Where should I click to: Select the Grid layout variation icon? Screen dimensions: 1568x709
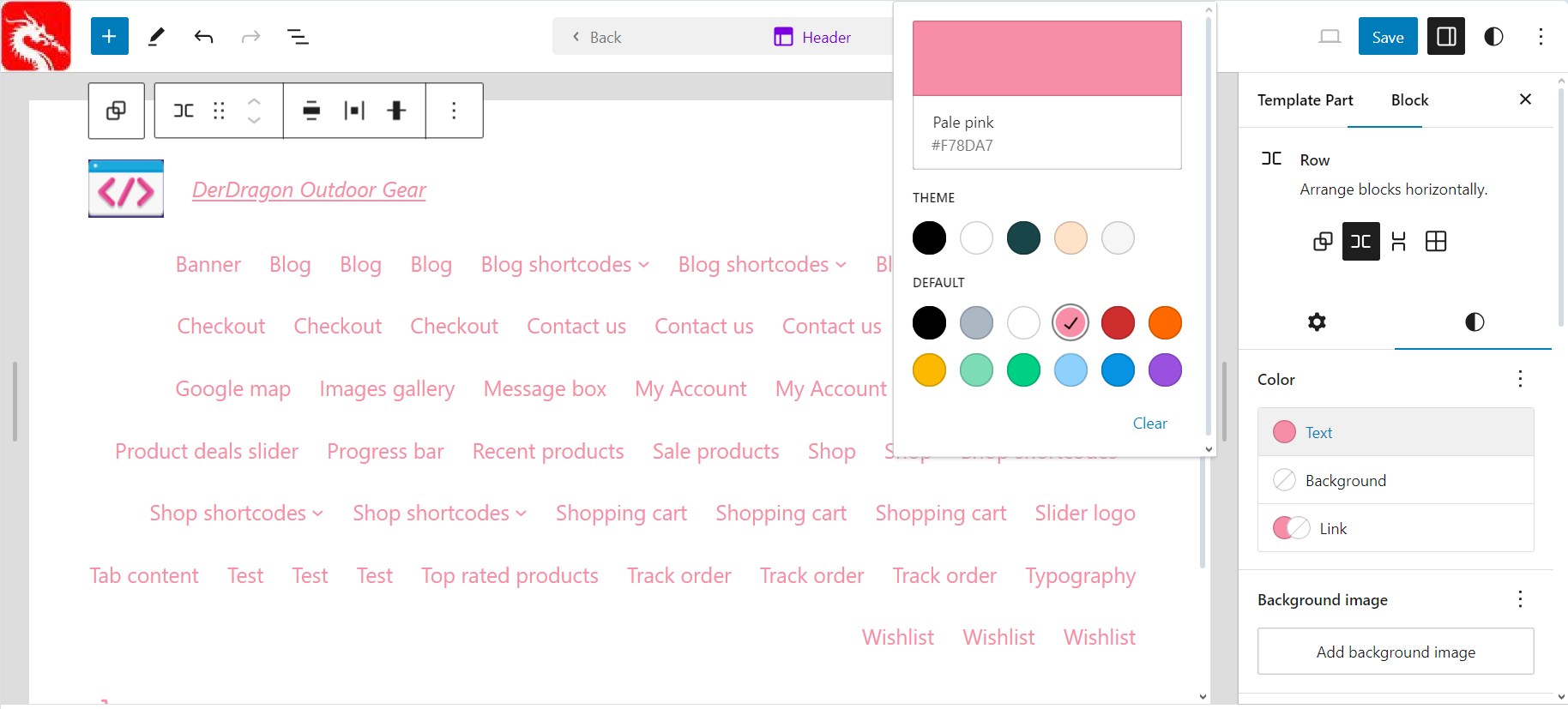coord(1435,242)
